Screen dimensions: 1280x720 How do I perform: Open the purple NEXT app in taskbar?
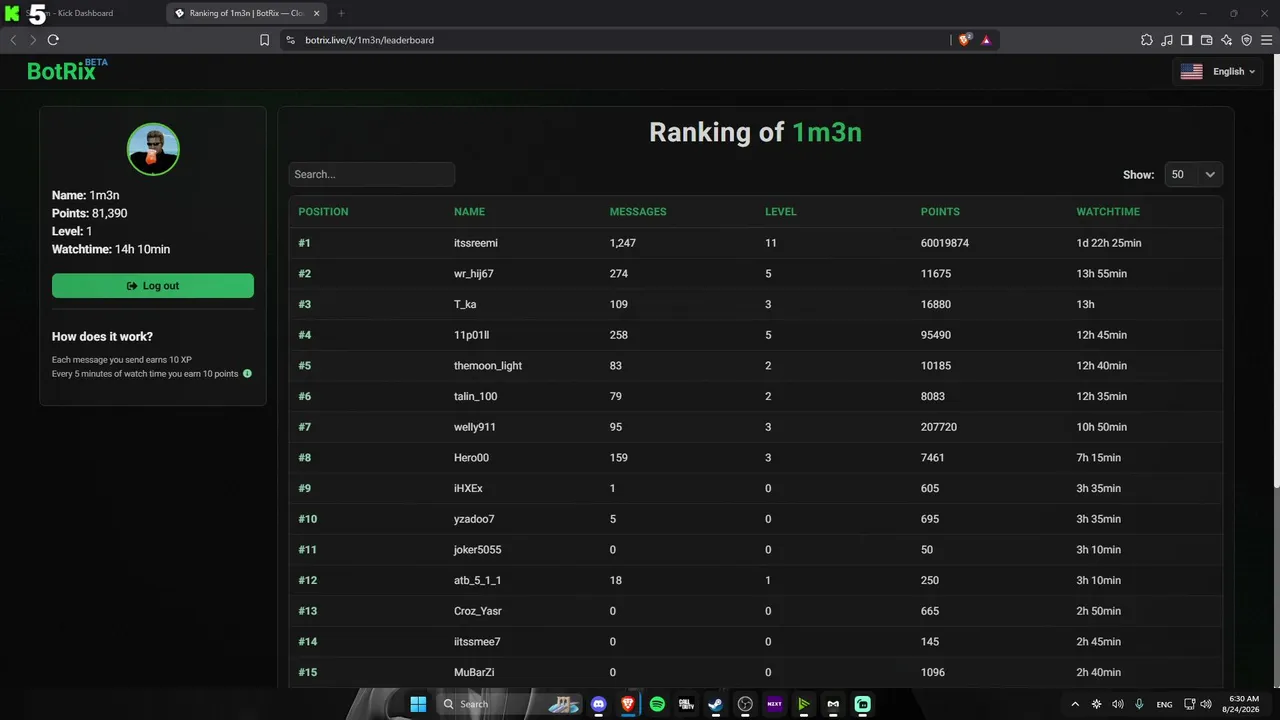pyautogui.click(x=774, y=704)
